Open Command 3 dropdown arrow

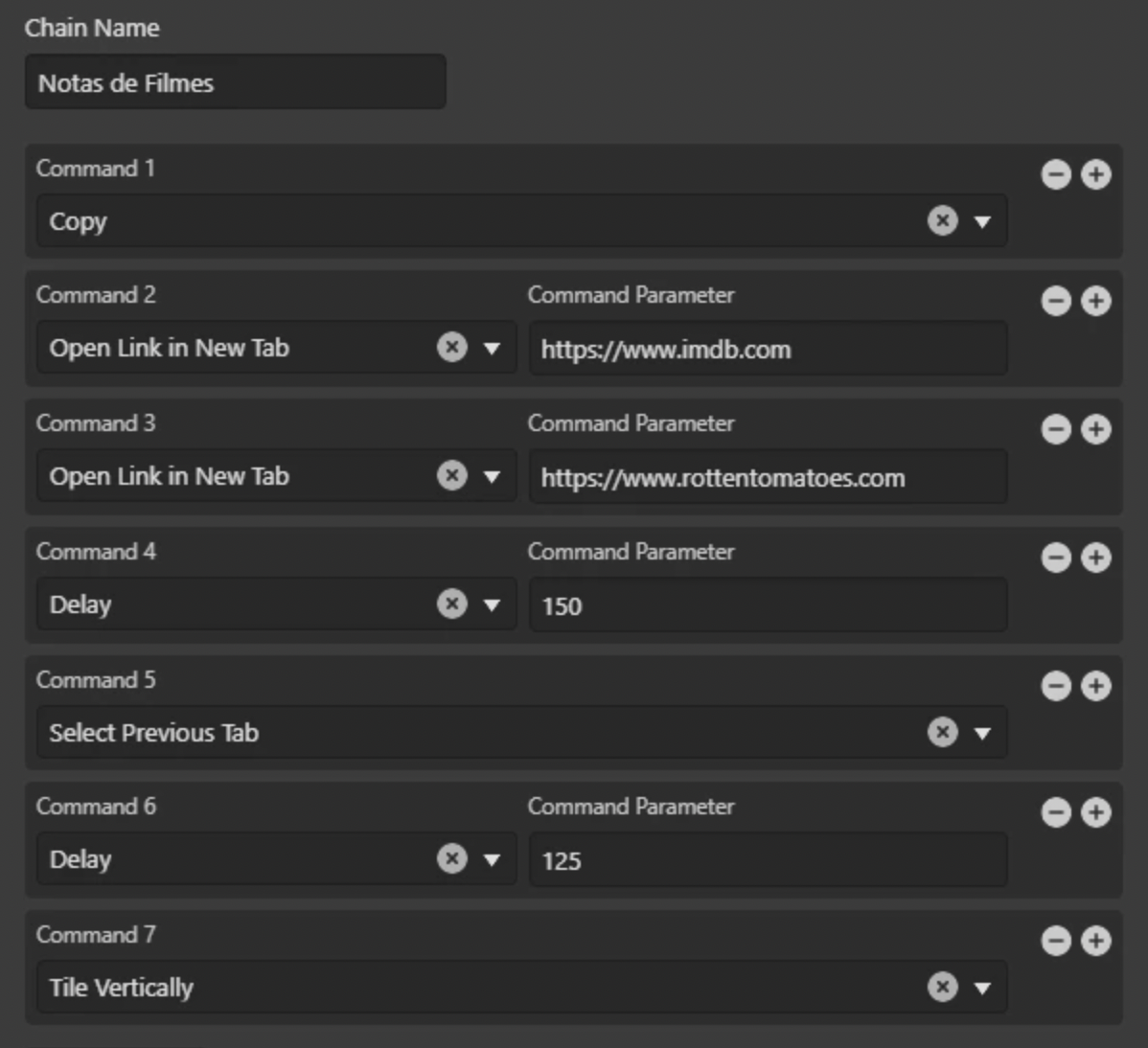(492, 477)
